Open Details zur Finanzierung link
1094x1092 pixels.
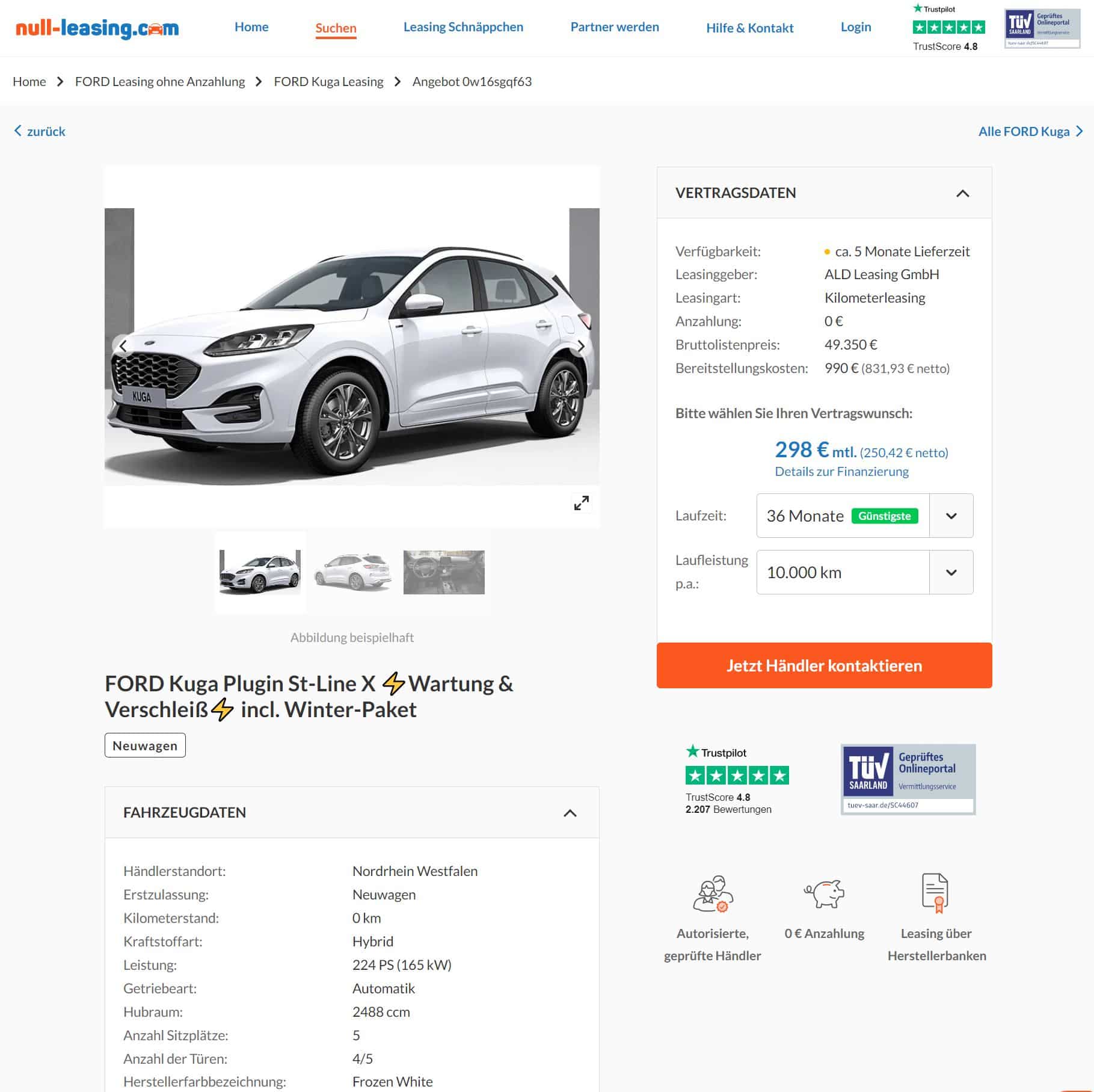point(841,472)
